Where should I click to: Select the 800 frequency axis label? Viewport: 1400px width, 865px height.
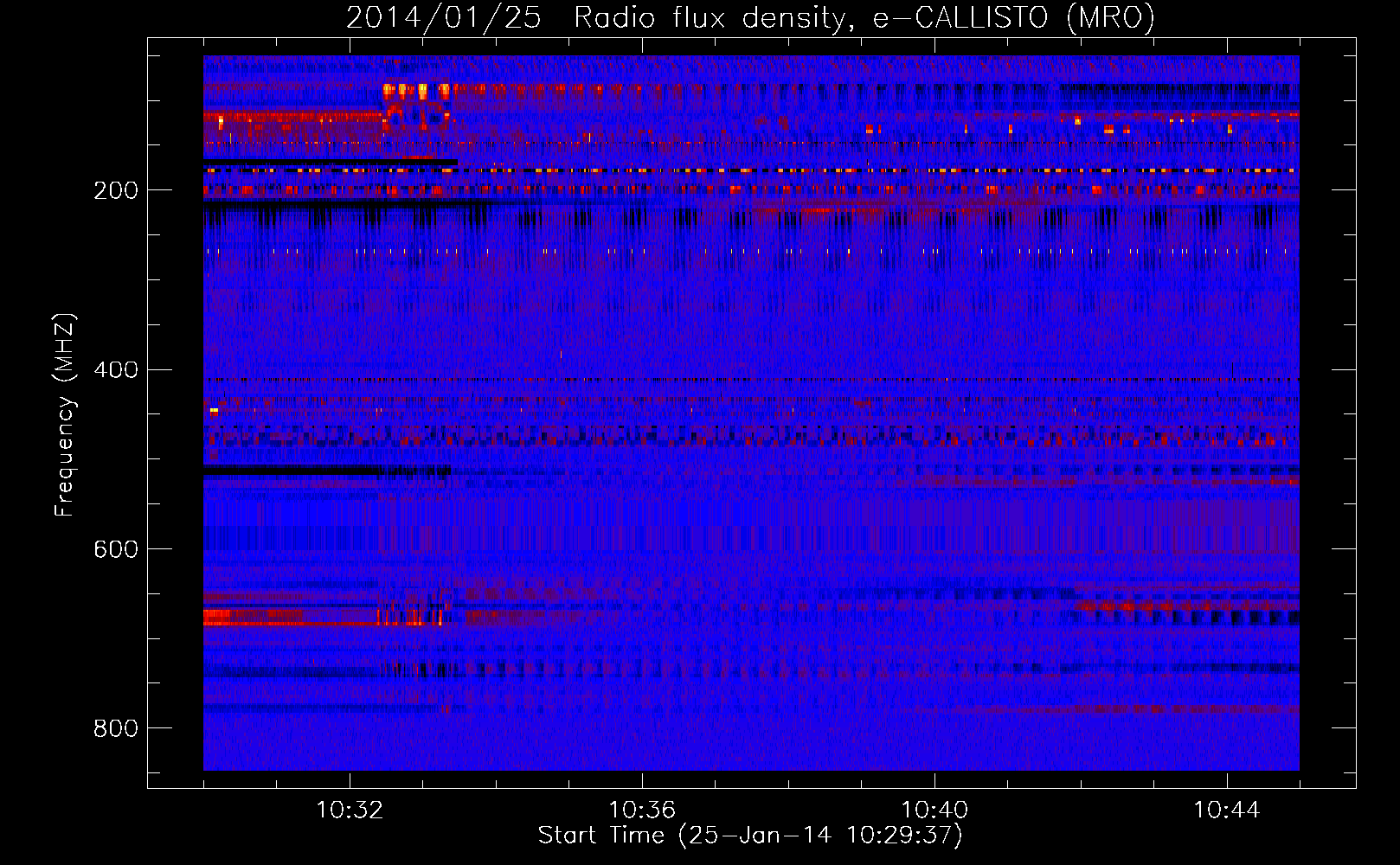116,728
